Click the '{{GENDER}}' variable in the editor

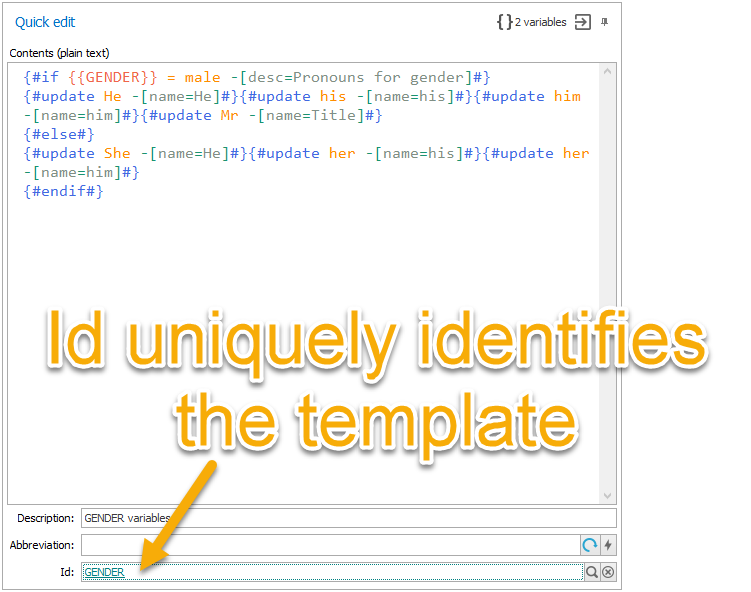point(113,77)
